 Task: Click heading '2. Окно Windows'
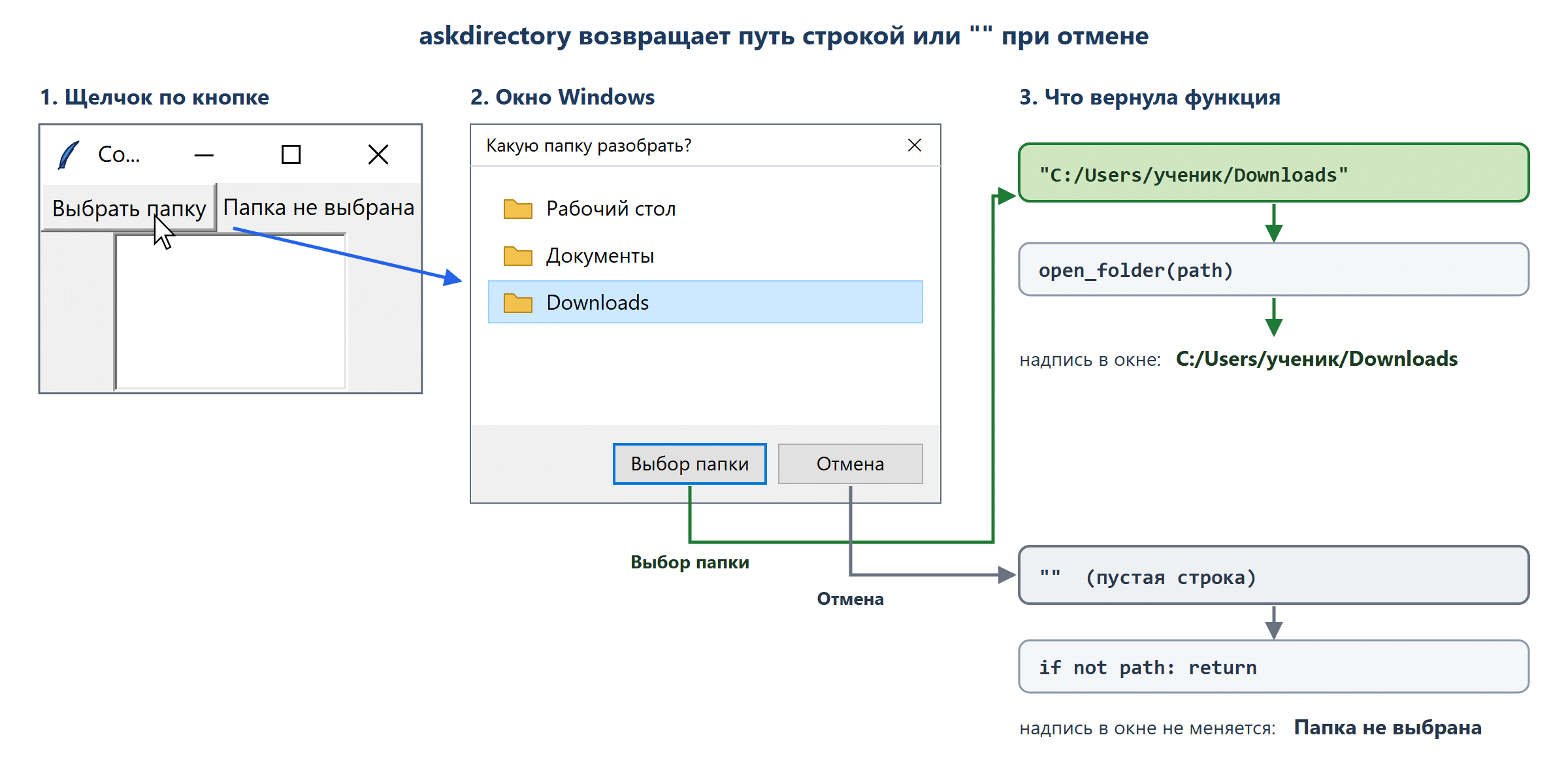pyautogui.click(x=563, y=97)
